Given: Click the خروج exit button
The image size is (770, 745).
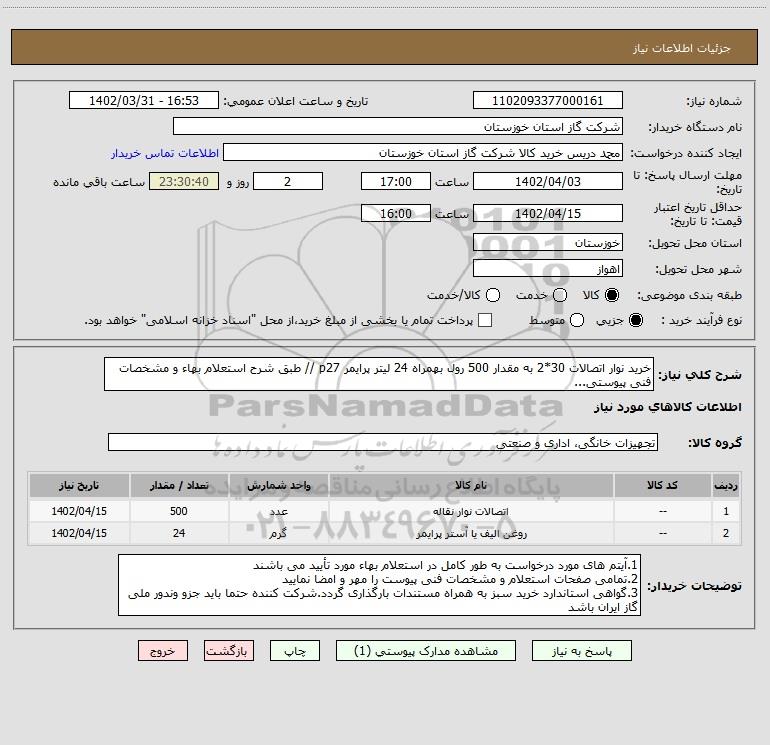Looking at the screenshot, I should click(163, 651).
